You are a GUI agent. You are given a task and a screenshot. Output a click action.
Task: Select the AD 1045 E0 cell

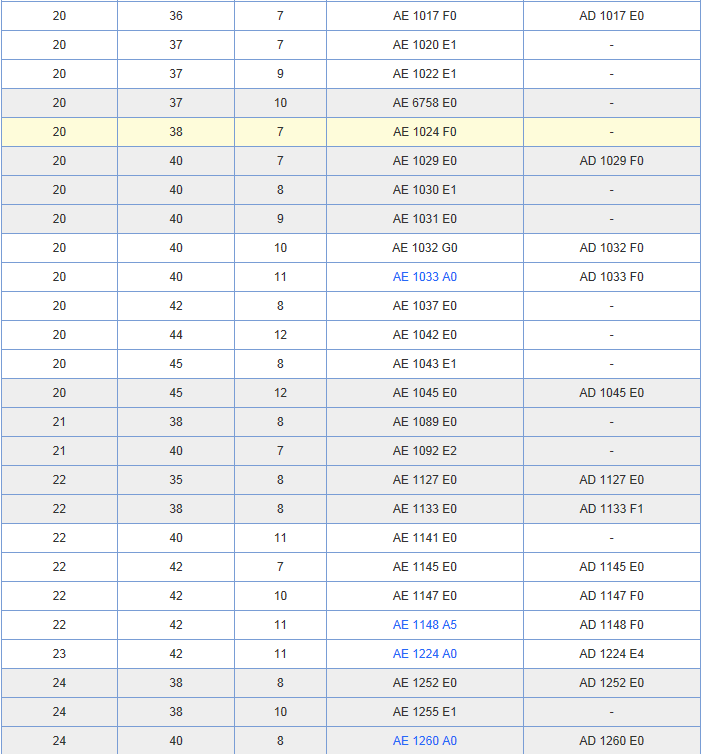pos(611,393)
